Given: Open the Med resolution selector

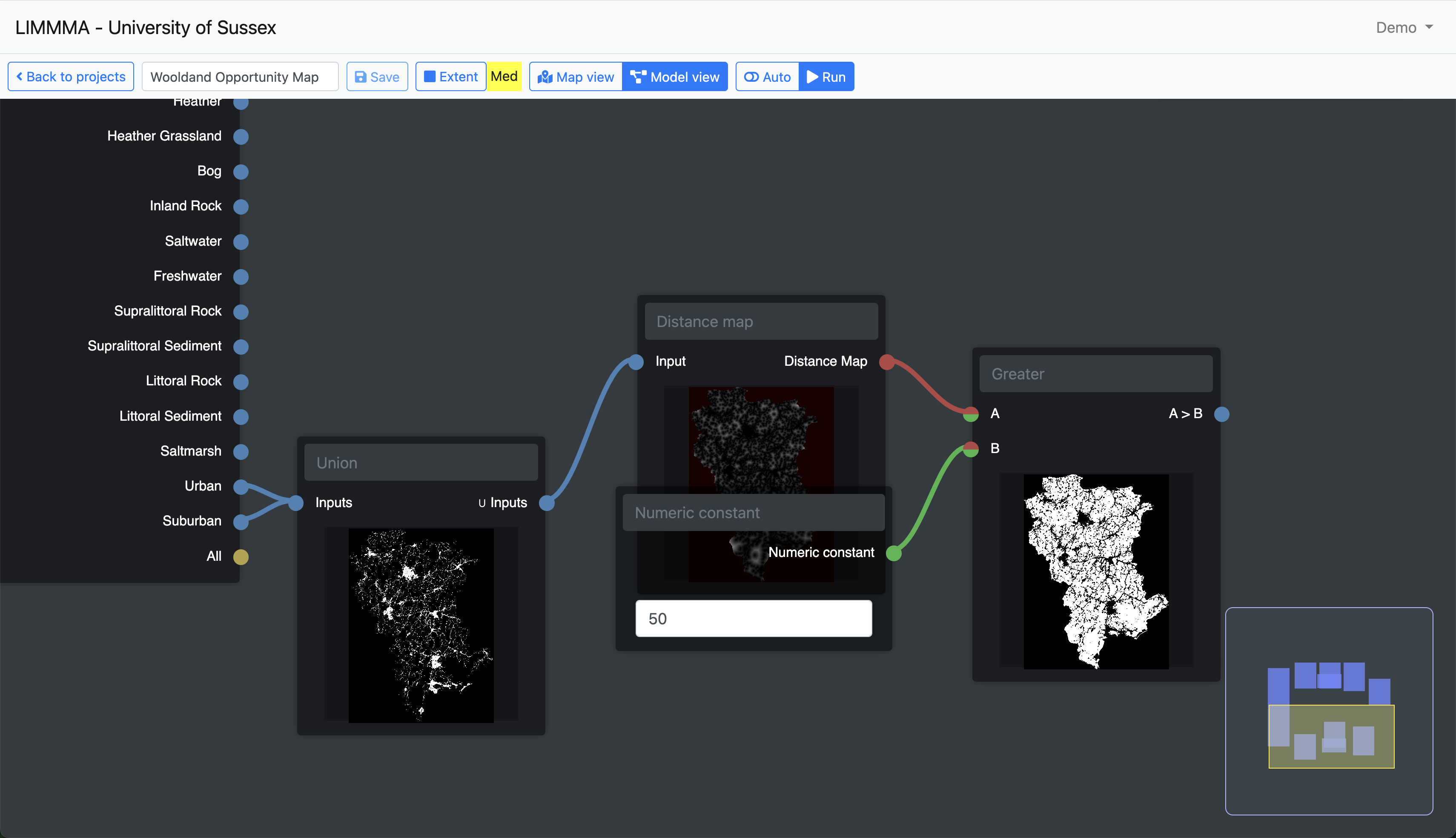Looking at the screenshot, I should point(504,77).
